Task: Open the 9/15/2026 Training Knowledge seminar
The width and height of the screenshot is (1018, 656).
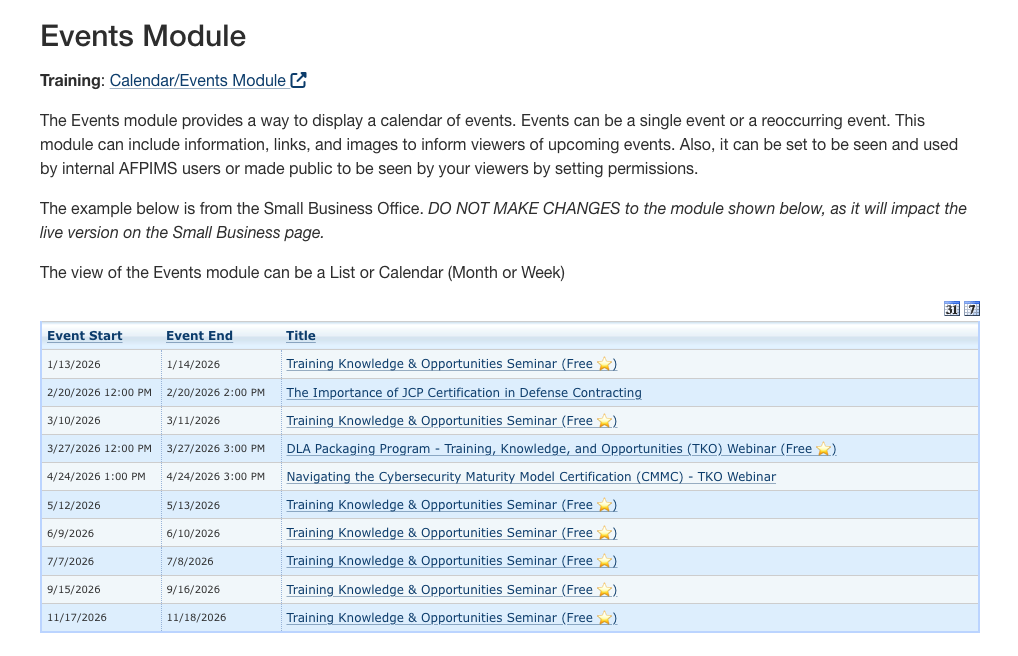Action: pyautogui.click(x=440, y=590)
